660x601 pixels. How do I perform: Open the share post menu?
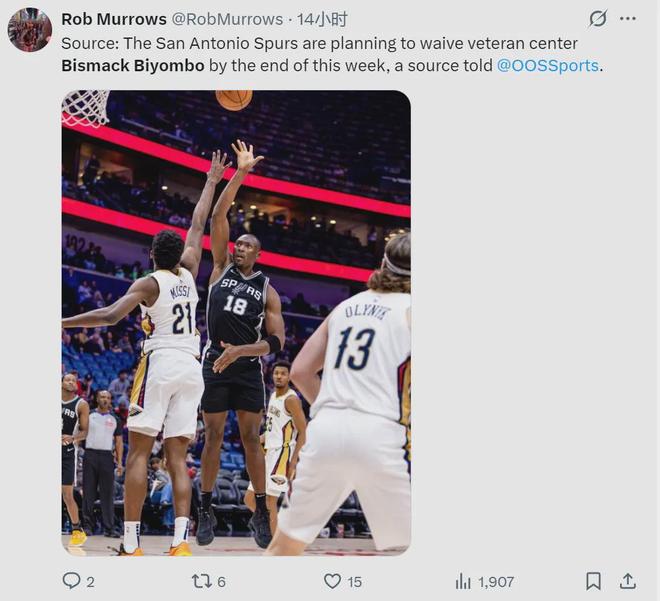pyautogui.click(x=628, y=581)
